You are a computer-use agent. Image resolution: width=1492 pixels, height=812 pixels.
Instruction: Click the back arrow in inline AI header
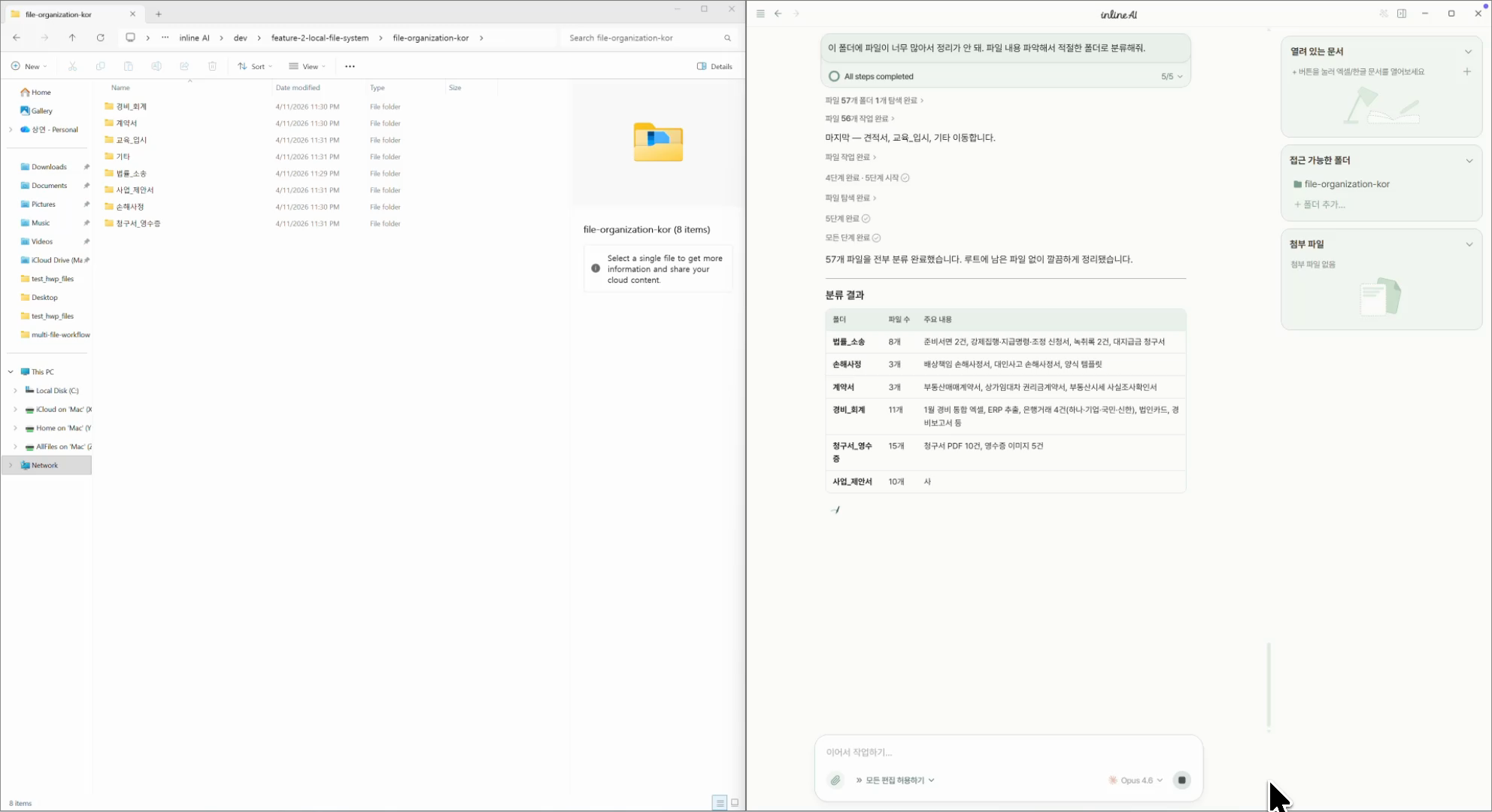[778, 14]
